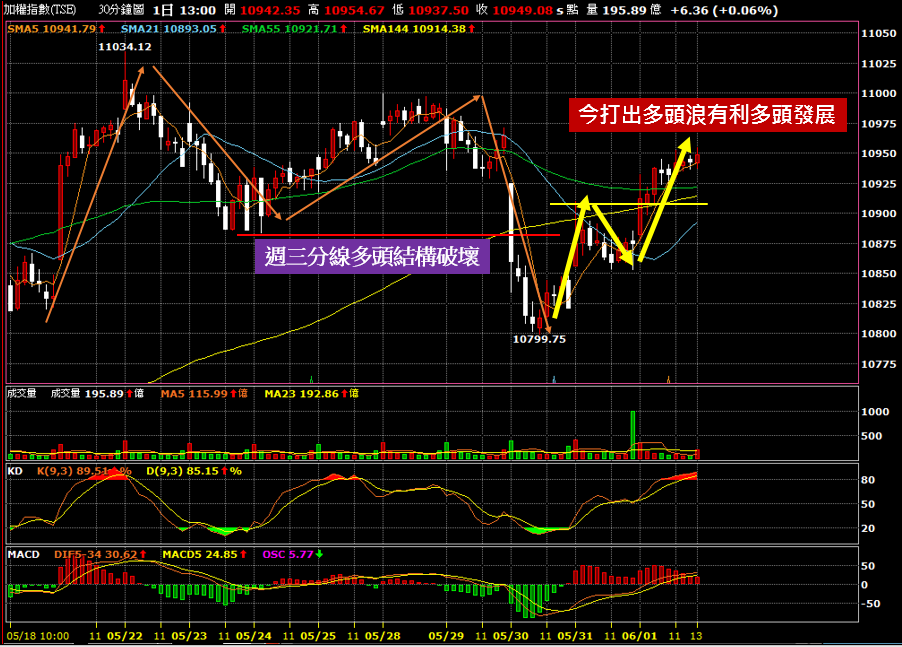The image size is (902, 647).
Task: Toggle the SMA55 moving average legend
Action: [x=276, y=29]
